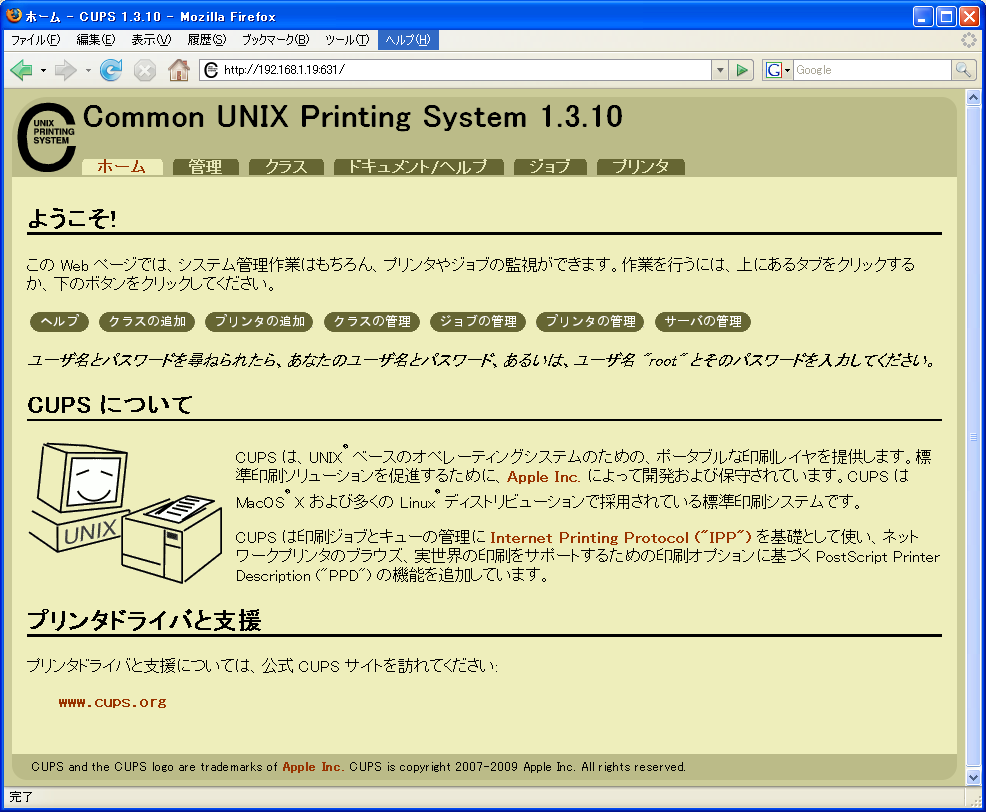Image resolution: width=986 pixels, height=812 pixels.
Task: Reload the page with the refresh icon
Action: click(x=111, y=70)
